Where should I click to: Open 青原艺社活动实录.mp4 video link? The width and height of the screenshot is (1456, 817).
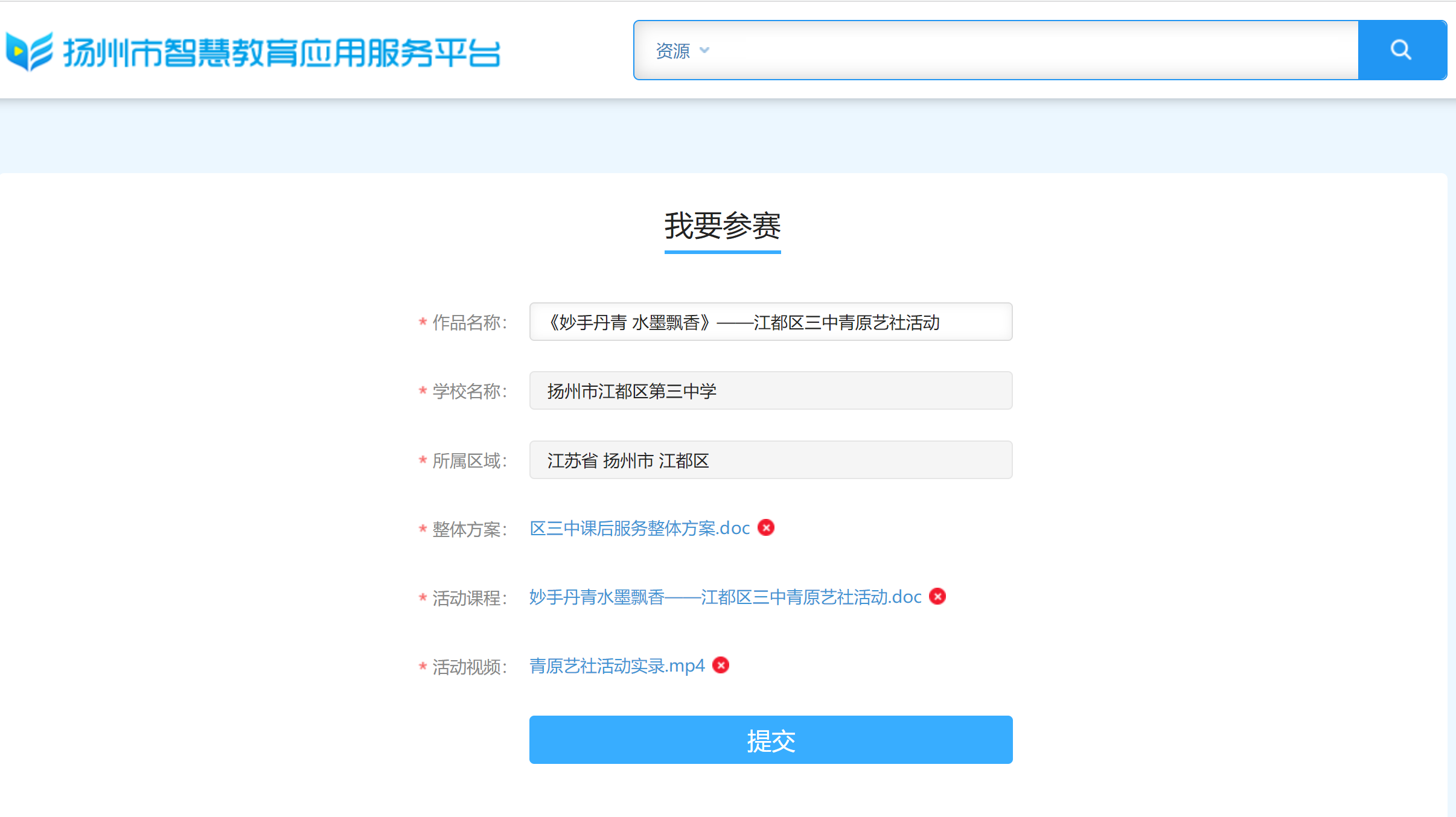coord(617,666)
